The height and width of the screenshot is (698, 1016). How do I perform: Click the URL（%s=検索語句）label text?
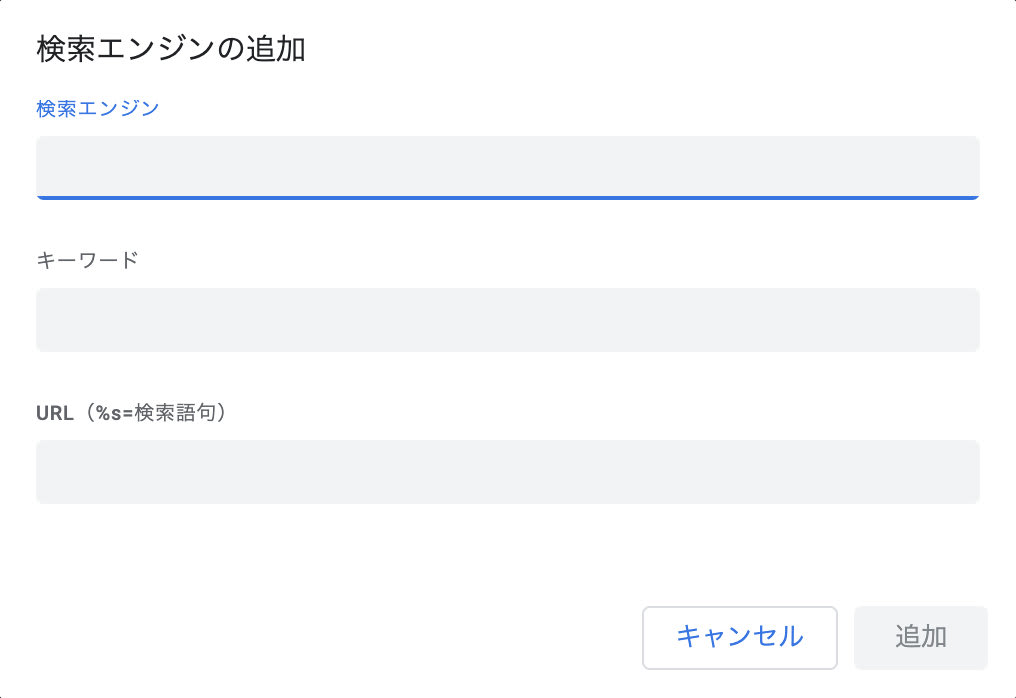click(x=132, y=412)
